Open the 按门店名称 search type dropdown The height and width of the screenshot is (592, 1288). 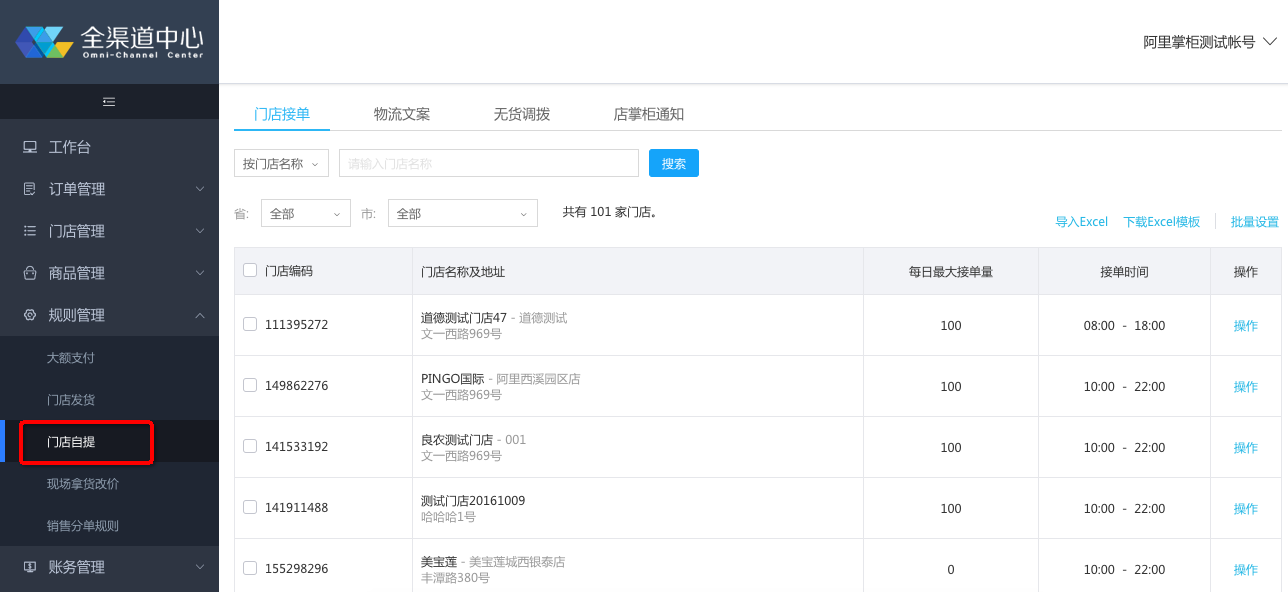tap(281, 163)
